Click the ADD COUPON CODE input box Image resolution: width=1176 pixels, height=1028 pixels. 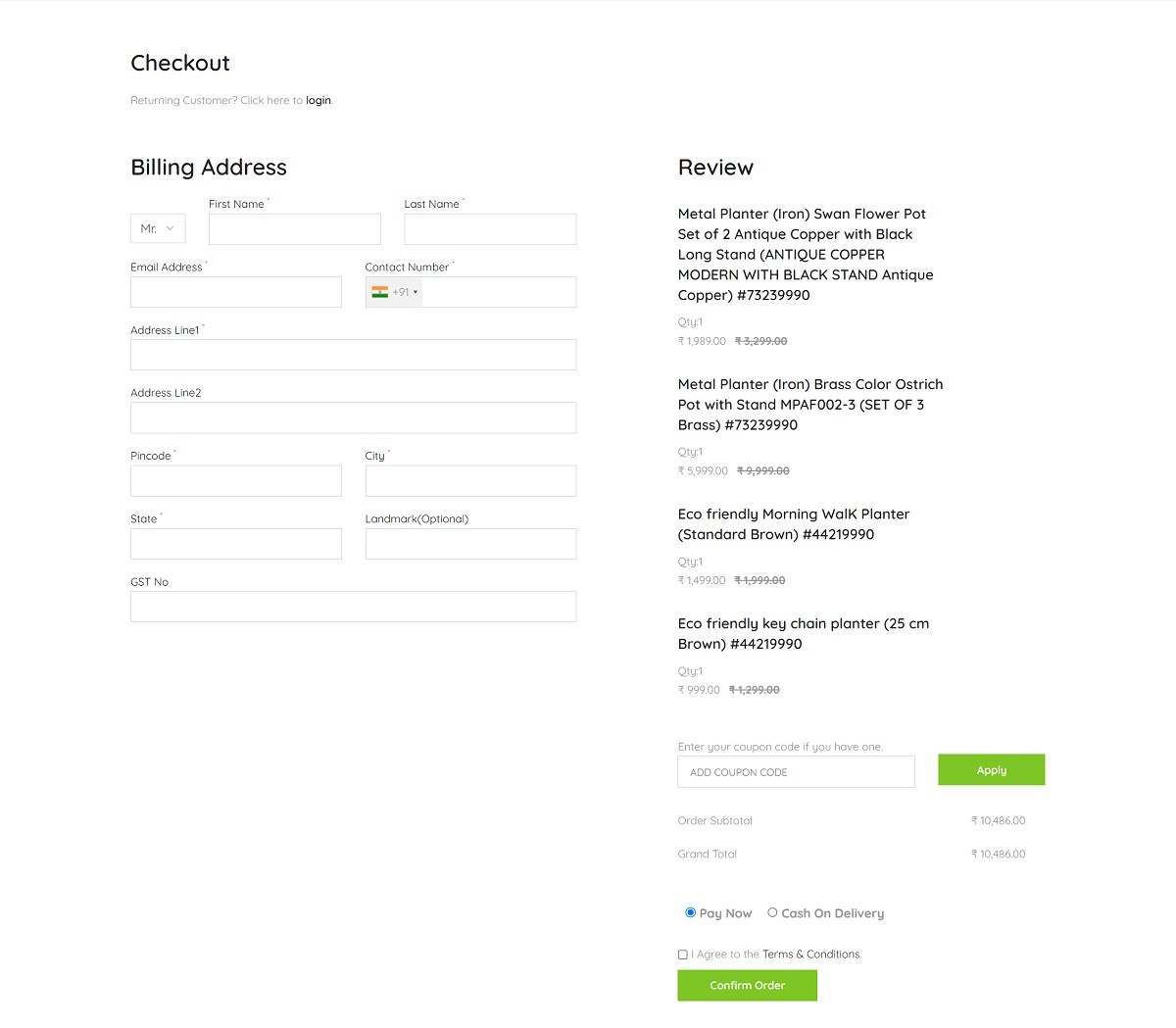(796, 771)
